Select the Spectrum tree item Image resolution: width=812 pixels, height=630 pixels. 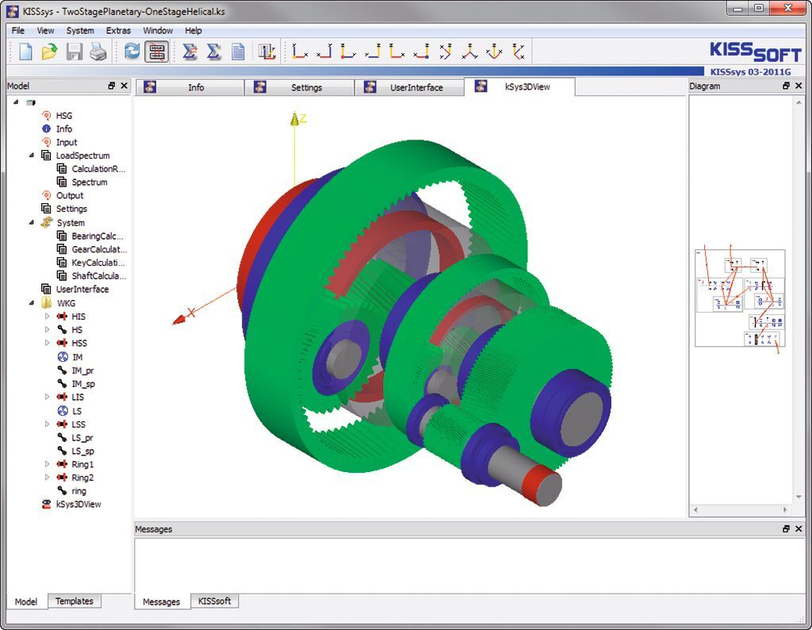click(90, 182)
